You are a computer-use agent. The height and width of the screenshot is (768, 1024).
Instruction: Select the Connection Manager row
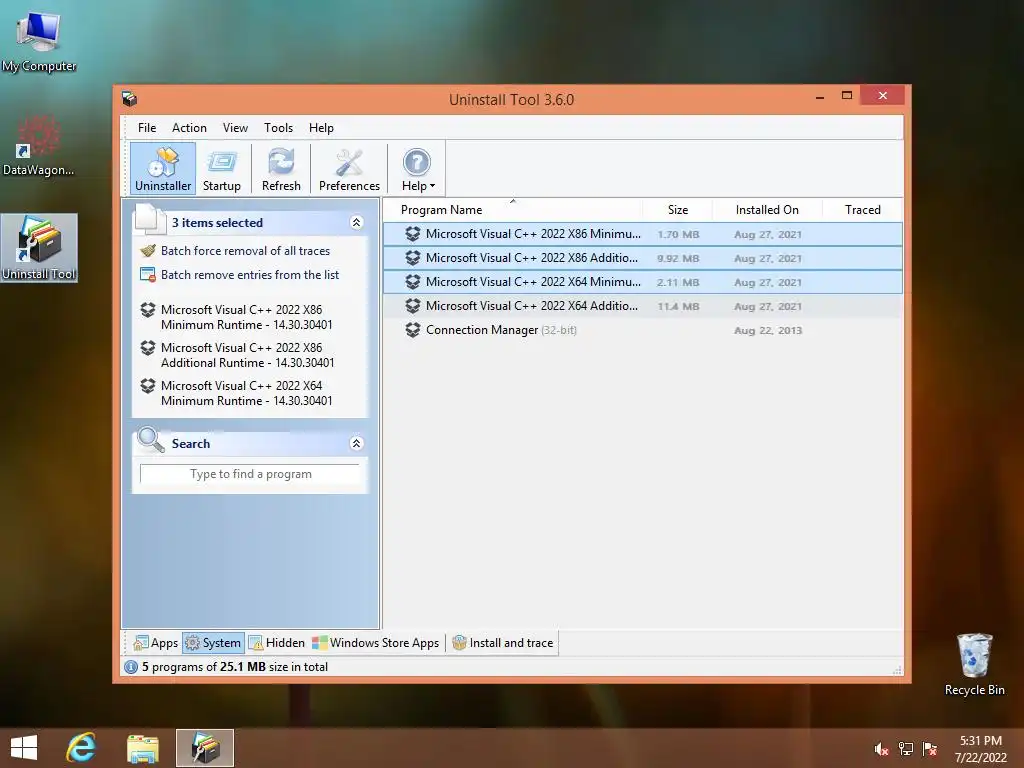(x=643, y=330)
